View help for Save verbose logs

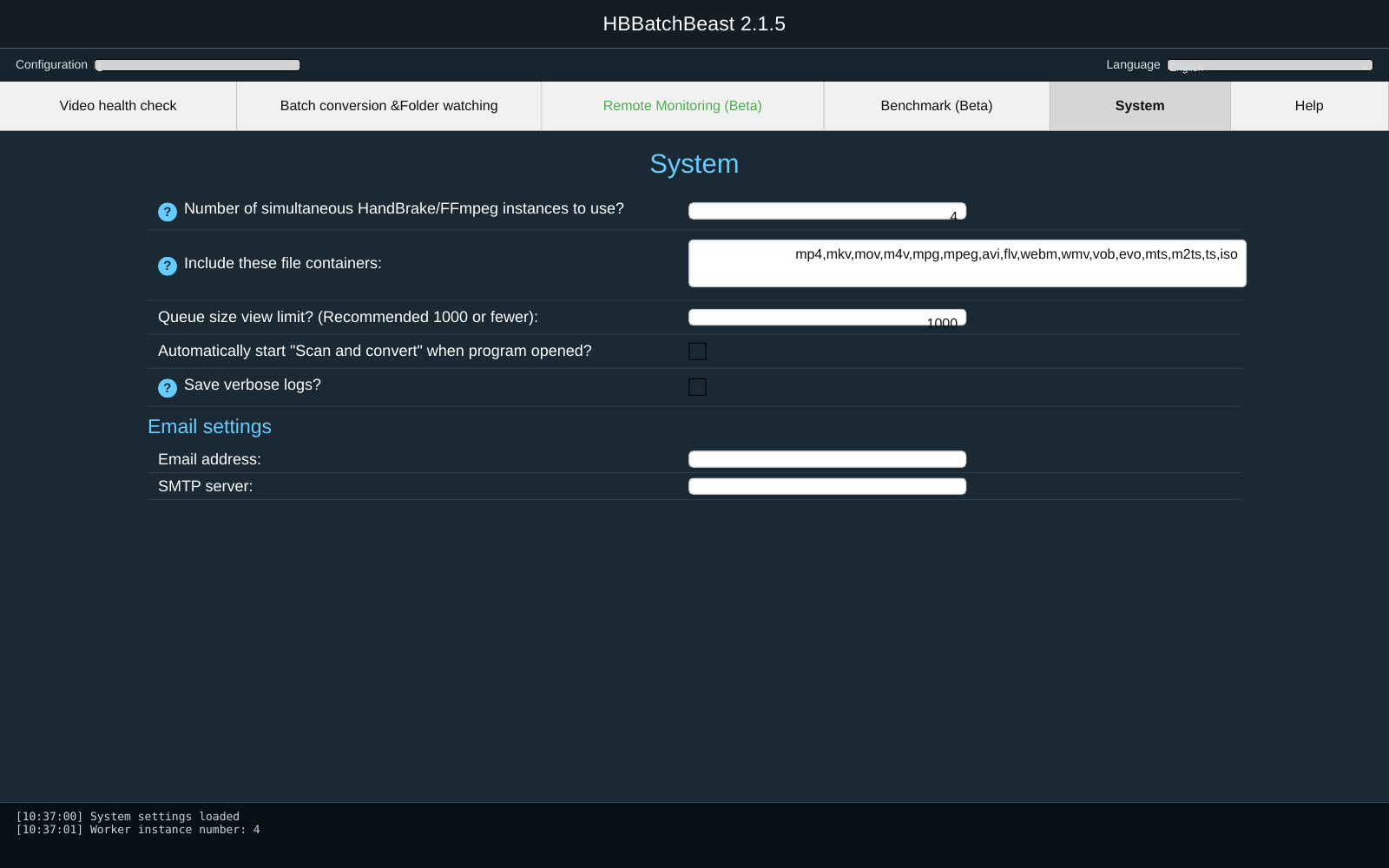click(168, 388)
